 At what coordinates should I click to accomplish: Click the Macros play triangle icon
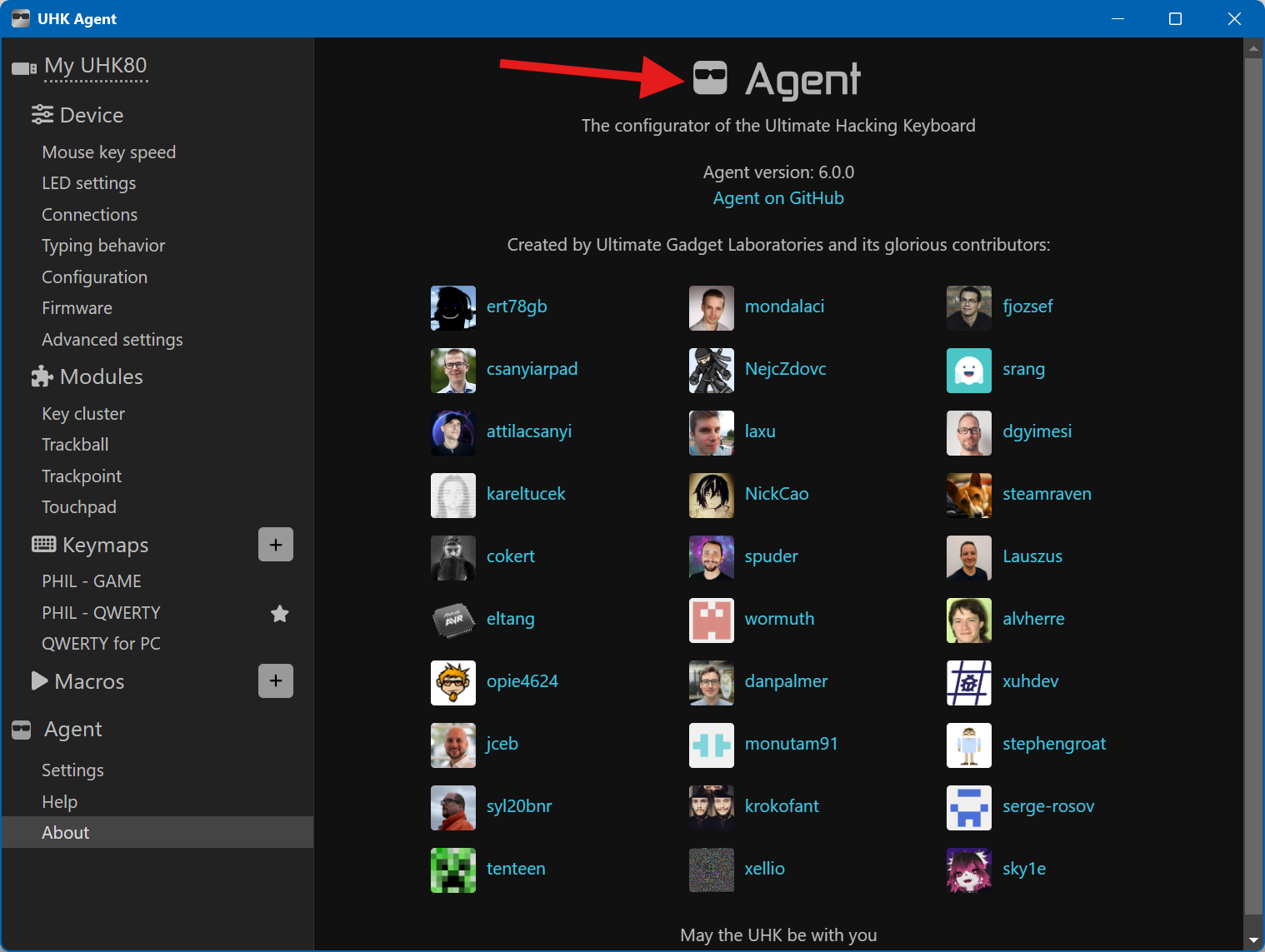[39, 680]
